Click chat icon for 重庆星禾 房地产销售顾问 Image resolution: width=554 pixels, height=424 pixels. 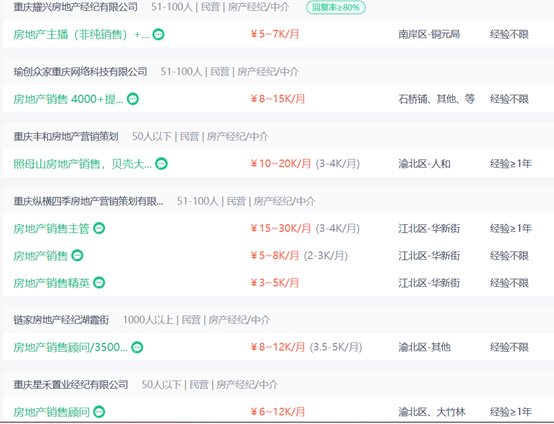click(99, 412)
